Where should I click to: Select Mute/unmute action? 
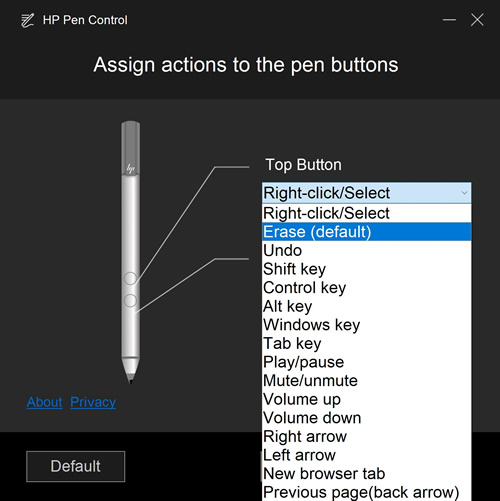367,381
